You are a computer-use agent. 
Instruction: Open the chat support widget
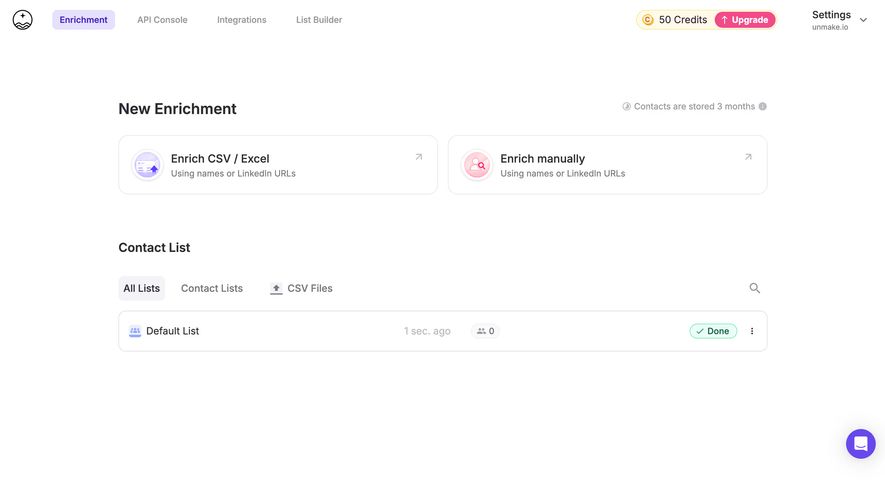[861, 444]
